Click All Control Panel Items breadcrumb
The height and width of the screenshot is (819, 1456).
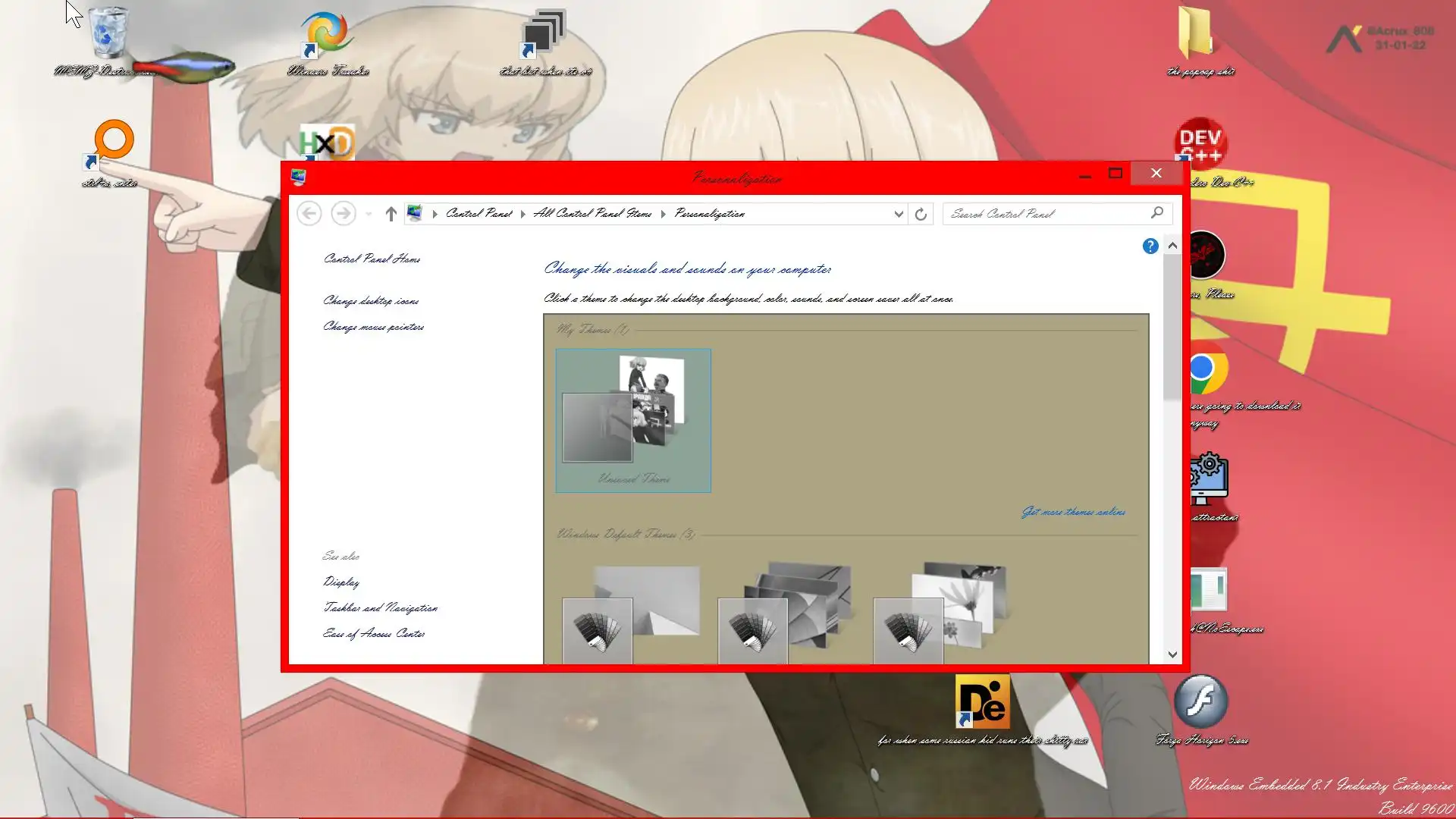[x=592, y=214]
